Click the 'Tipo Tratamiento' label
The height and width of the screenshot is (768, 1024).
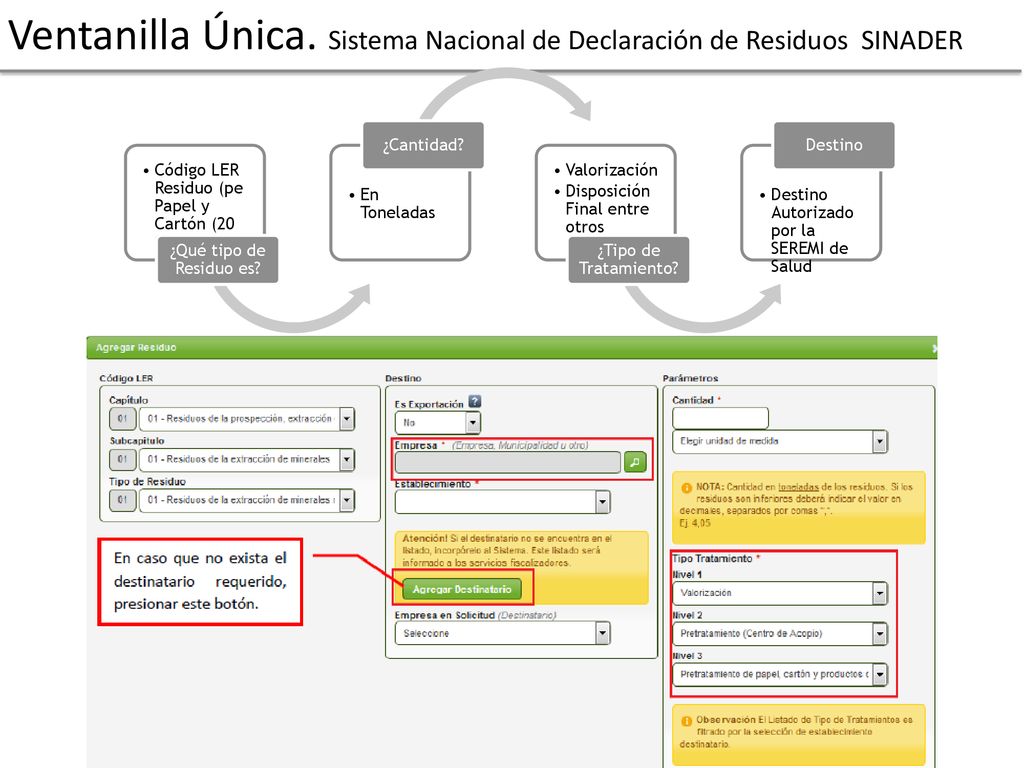tap(712, 558)
